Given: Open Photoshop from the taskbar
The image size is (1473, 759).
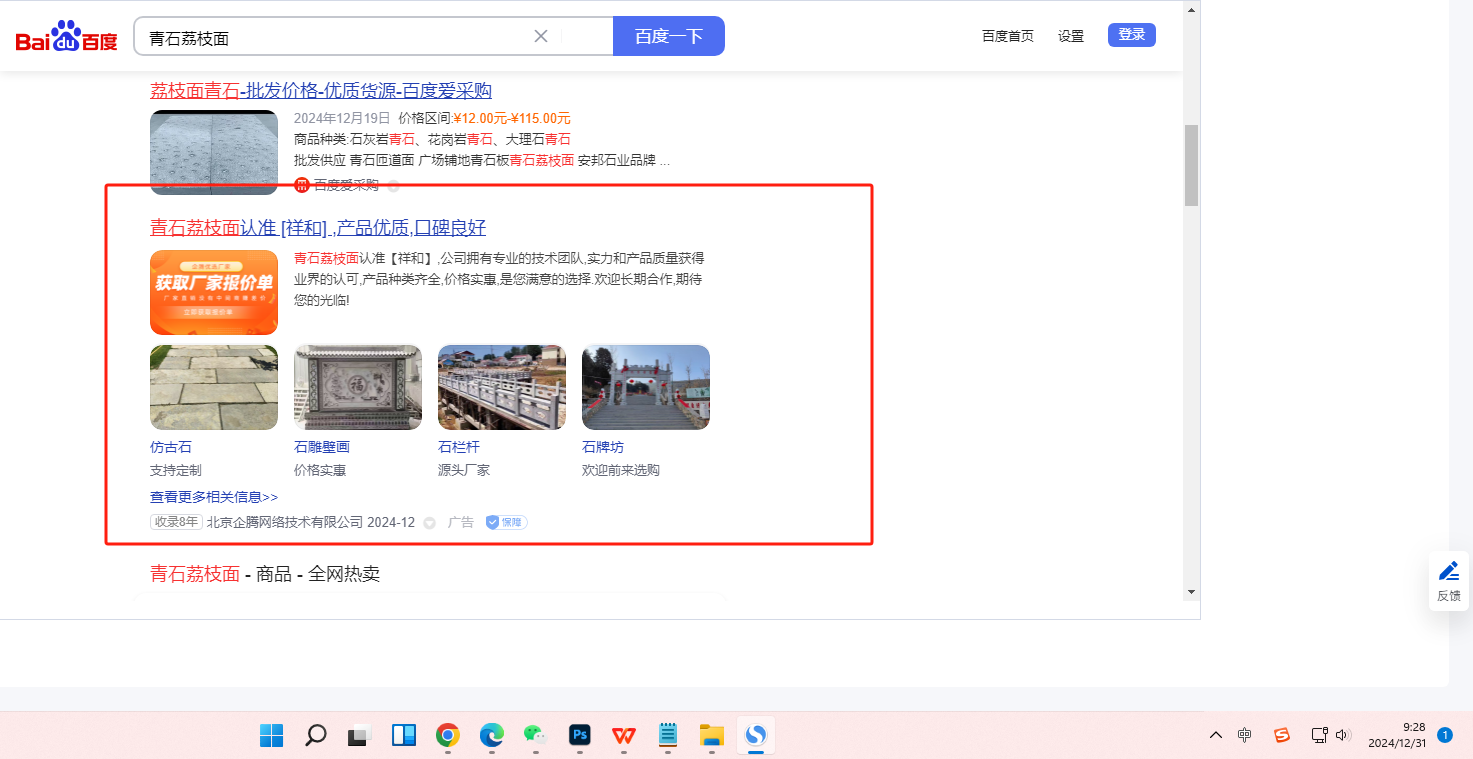Looking at the screenshot, I should click(x=580, y=736).
